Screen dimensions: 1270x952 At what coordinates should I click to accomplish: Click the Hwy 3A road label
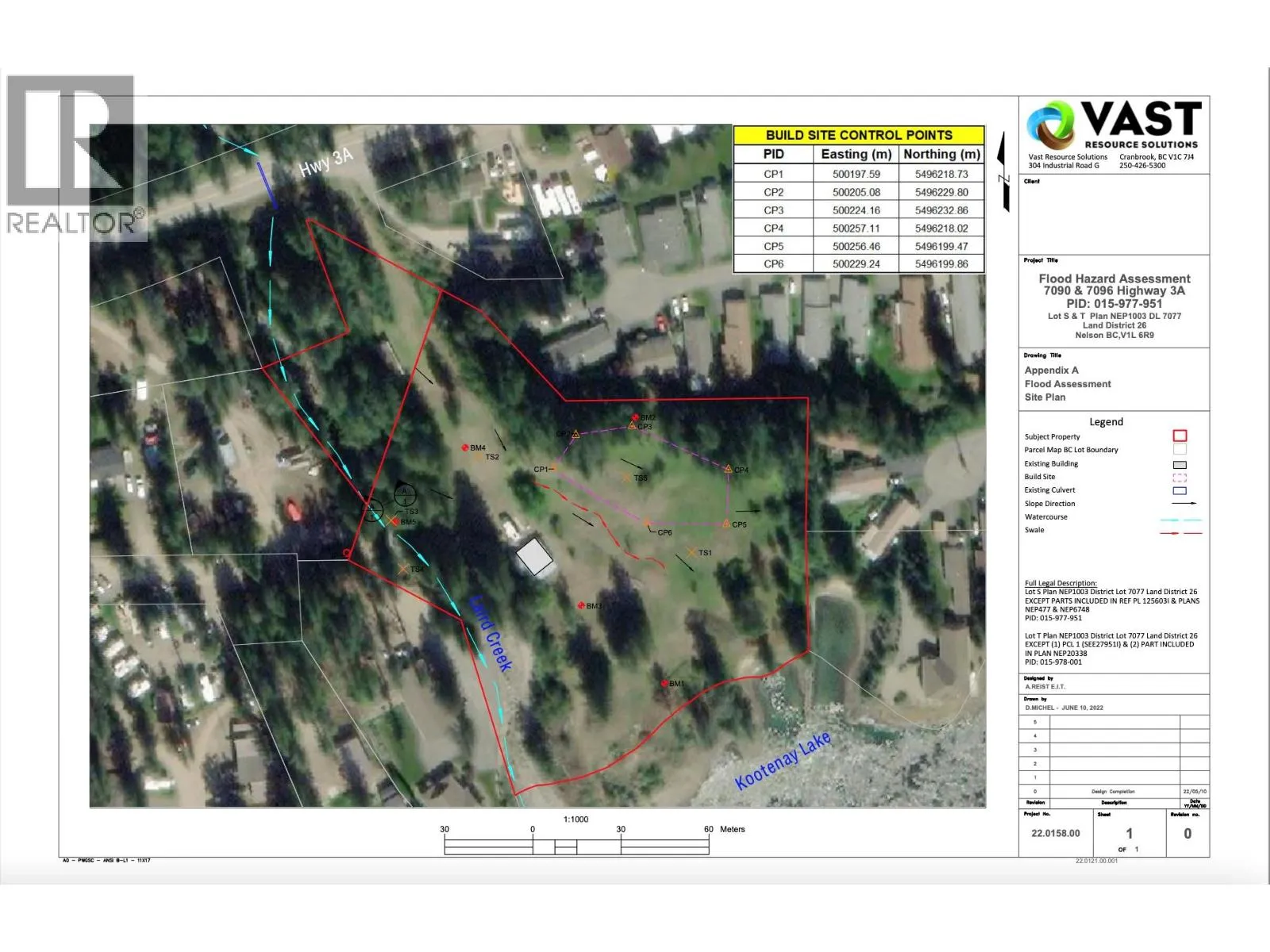[x=325, y=162]
